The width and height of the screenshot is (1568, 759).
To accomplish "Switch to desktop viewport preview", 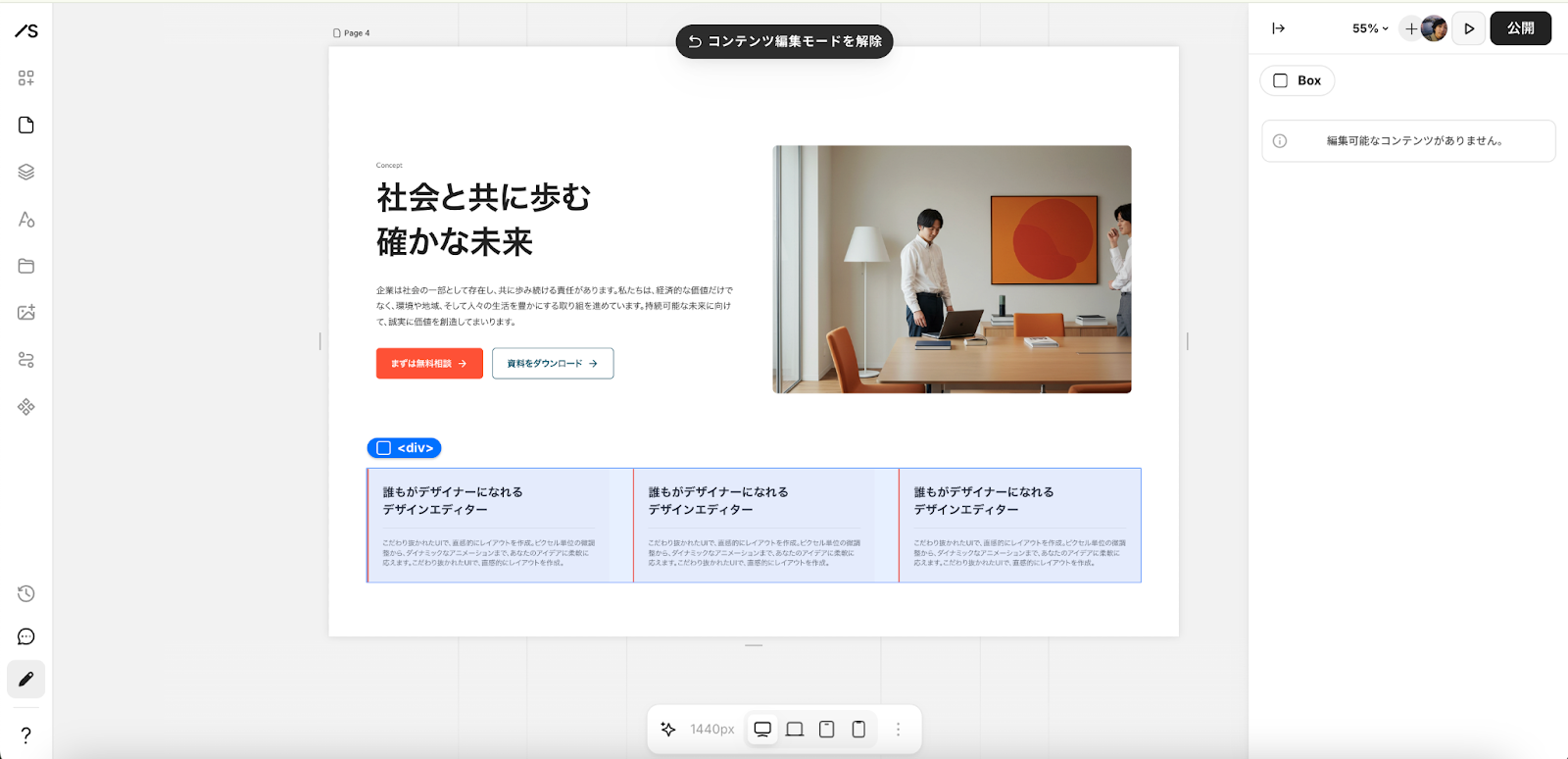I will click(x=762, y=730).
